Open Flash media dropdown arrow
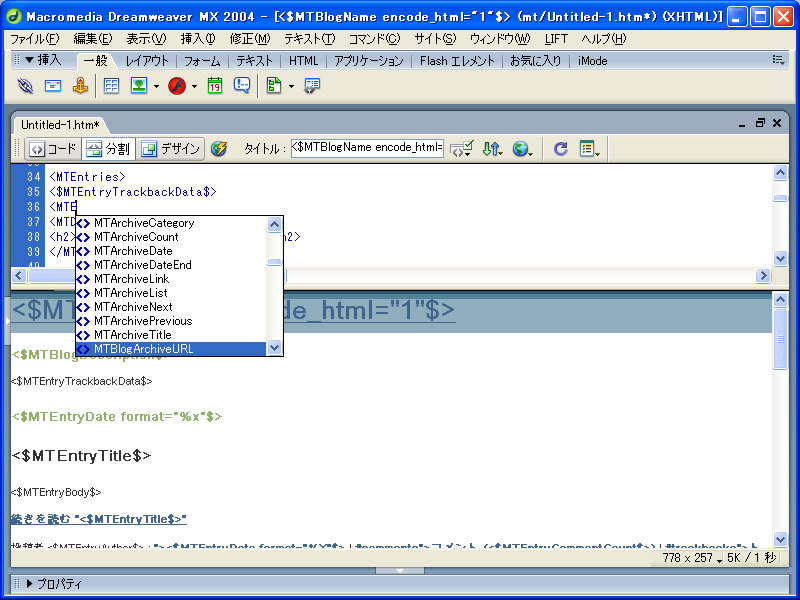Screen dimensions: 800x600 pos(194,87)
